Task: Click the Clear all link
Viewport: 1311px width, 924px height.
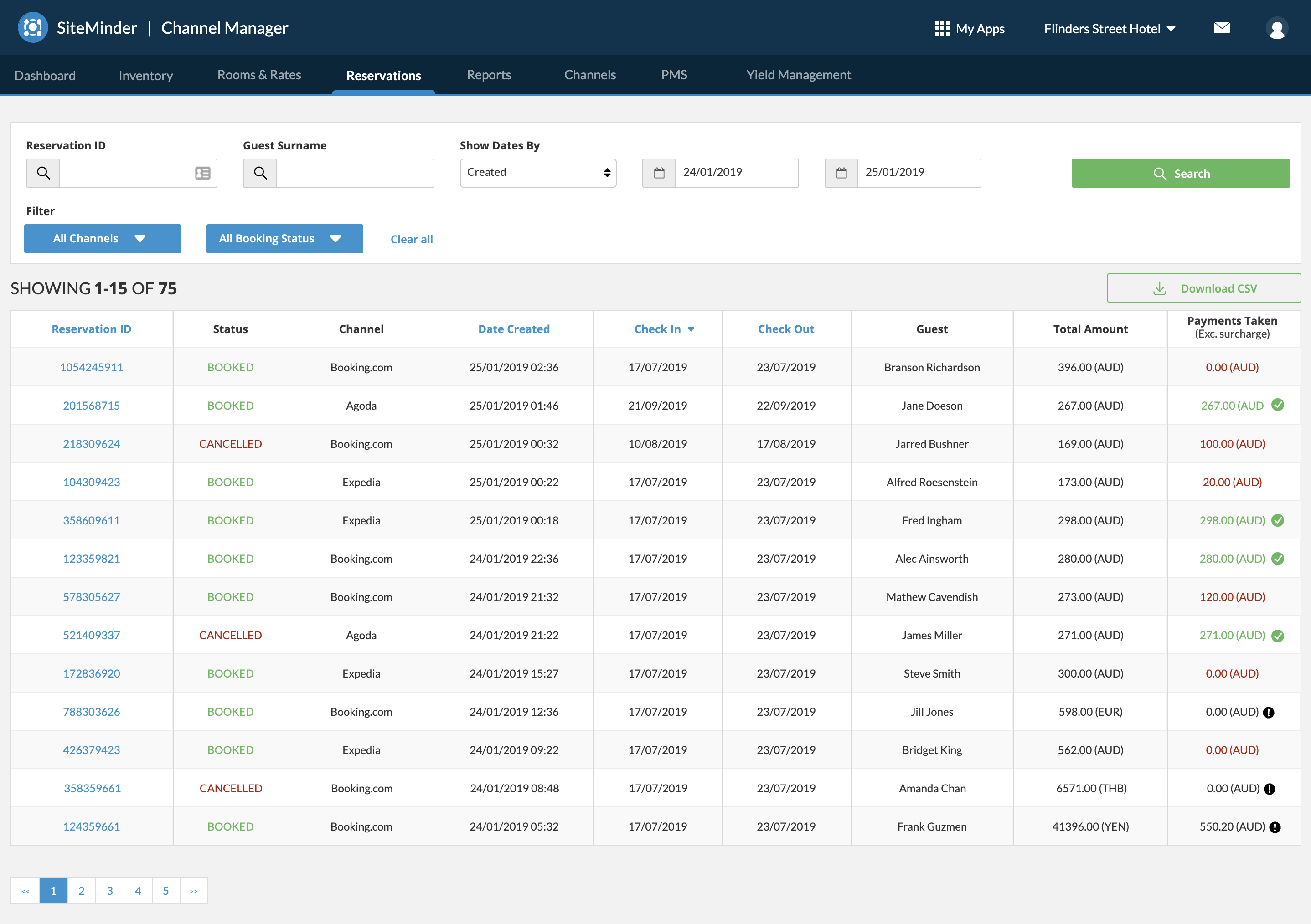Action: point(412,239)
